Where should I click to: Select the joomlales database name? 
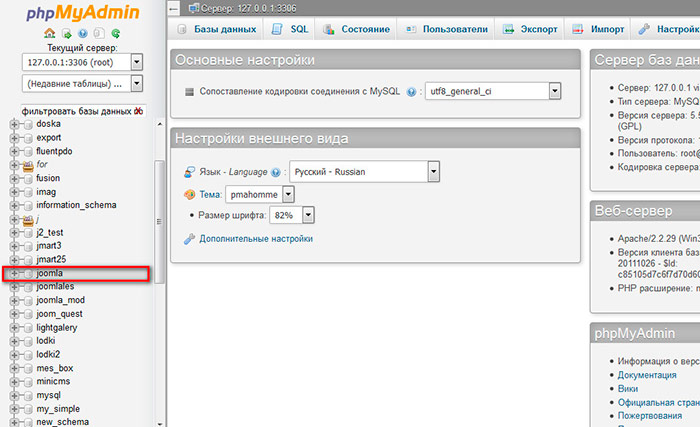tap(55, 286)
